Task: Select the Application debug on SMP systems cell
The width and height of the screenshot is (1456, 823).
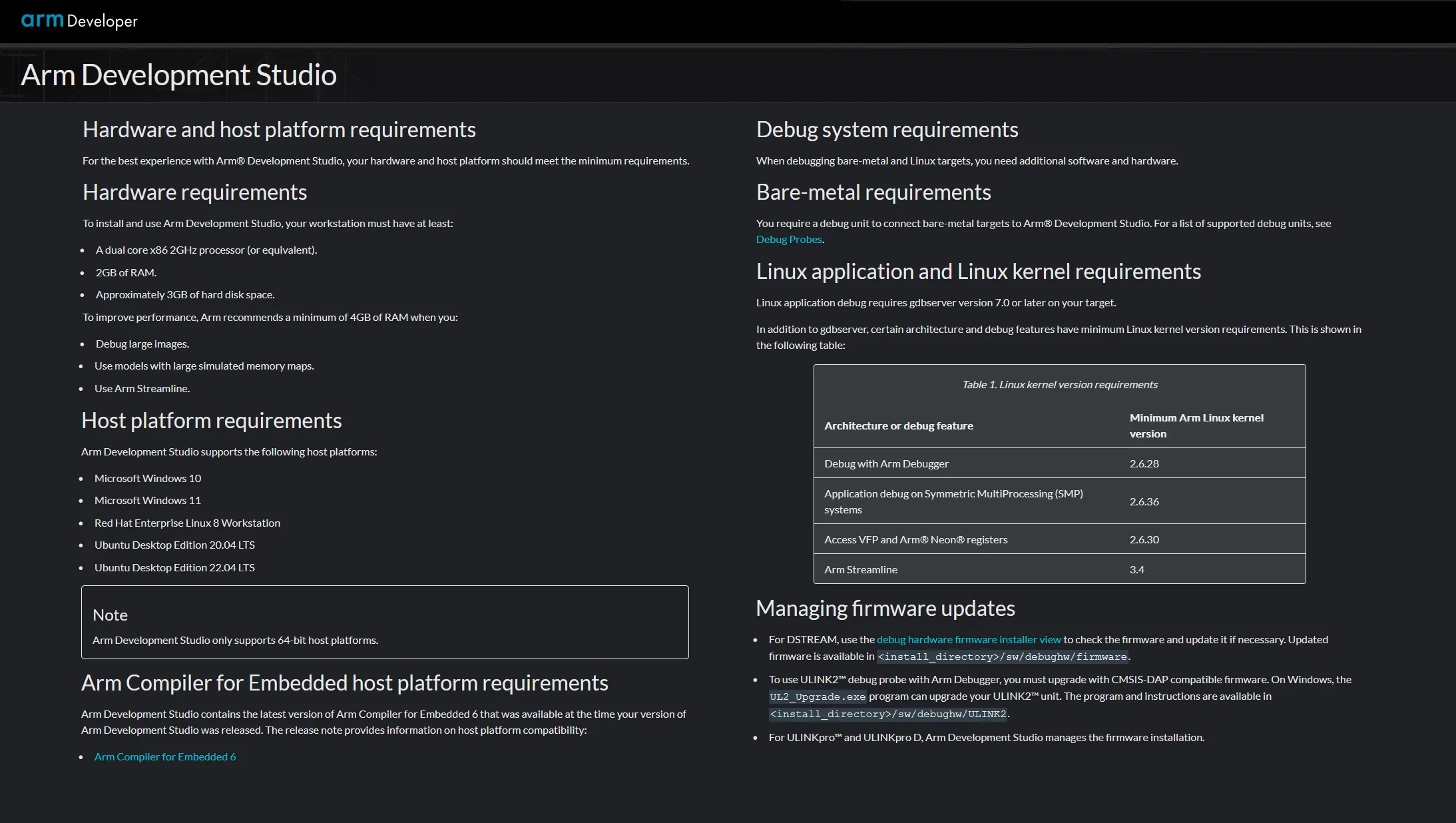Action: pyautogui.click(x=953, y=502)
